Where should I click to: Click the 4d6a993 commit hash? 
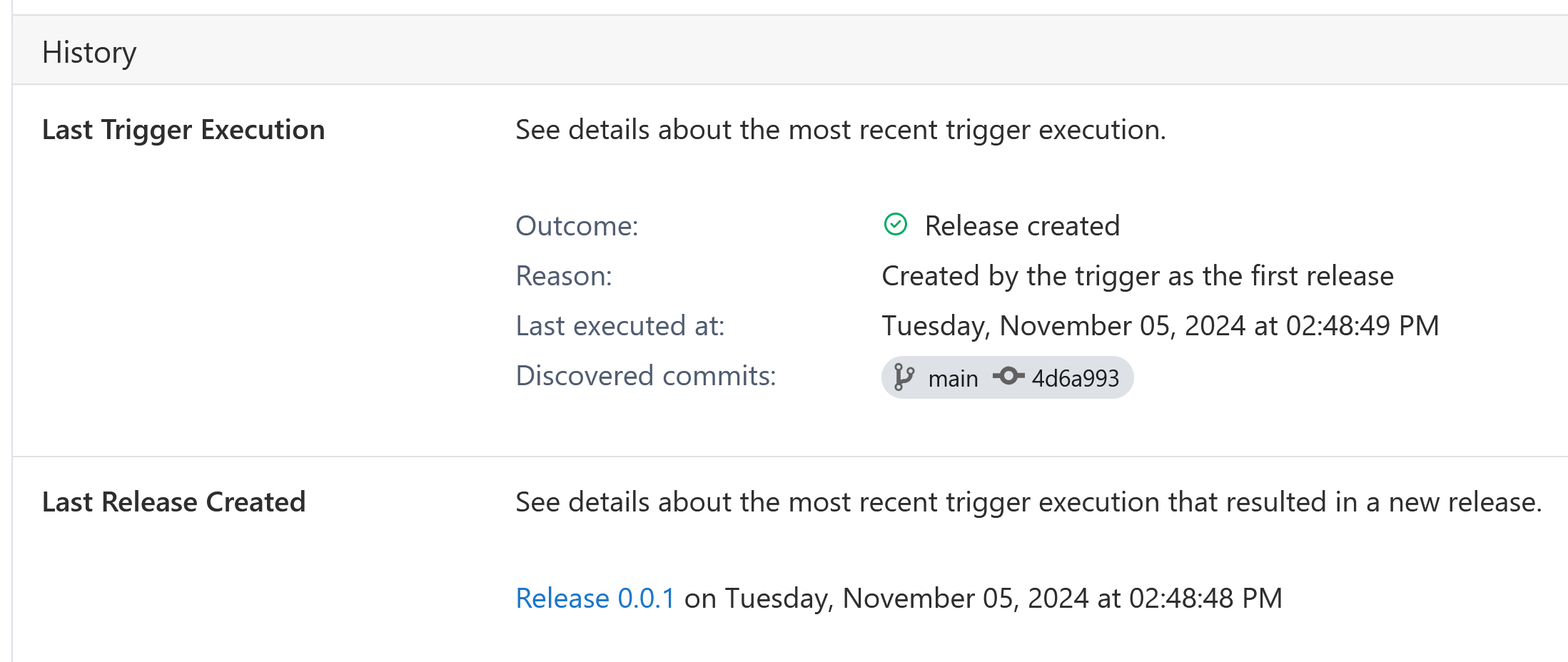1075,378
